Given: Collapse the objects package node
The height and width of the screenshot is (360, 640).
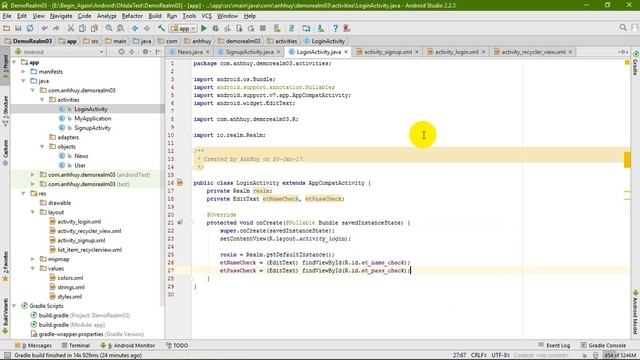Looking at the screenshot, I should [x=42, y=147].
